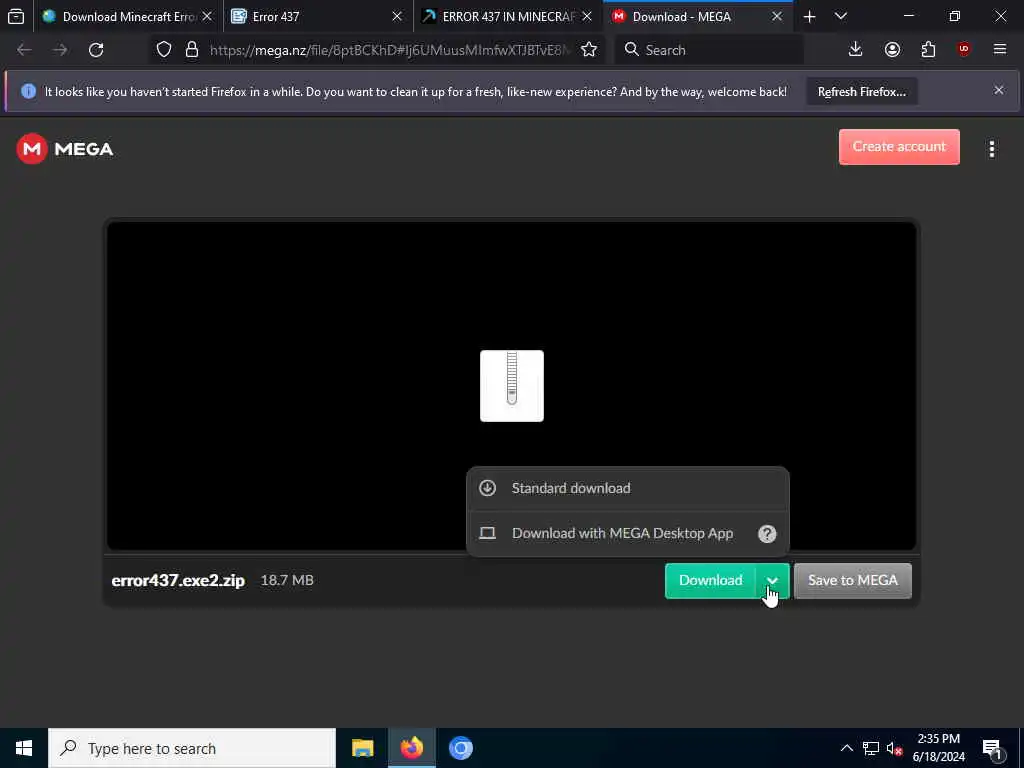Go forward one page
The width and height of the screenshot is (1024, 768).
coord(60,50)
